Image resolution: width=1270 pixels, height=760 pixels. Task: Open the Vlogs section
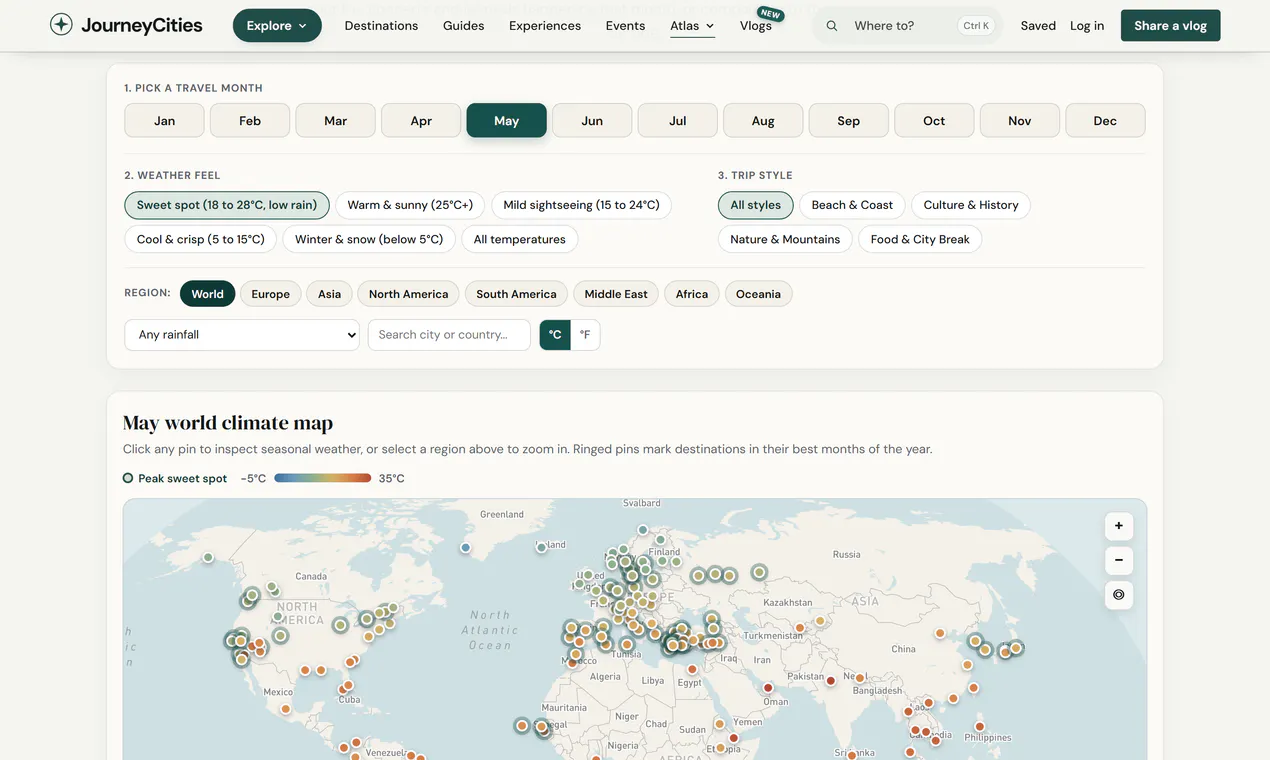pyautogui.click(x=756, y=26)
